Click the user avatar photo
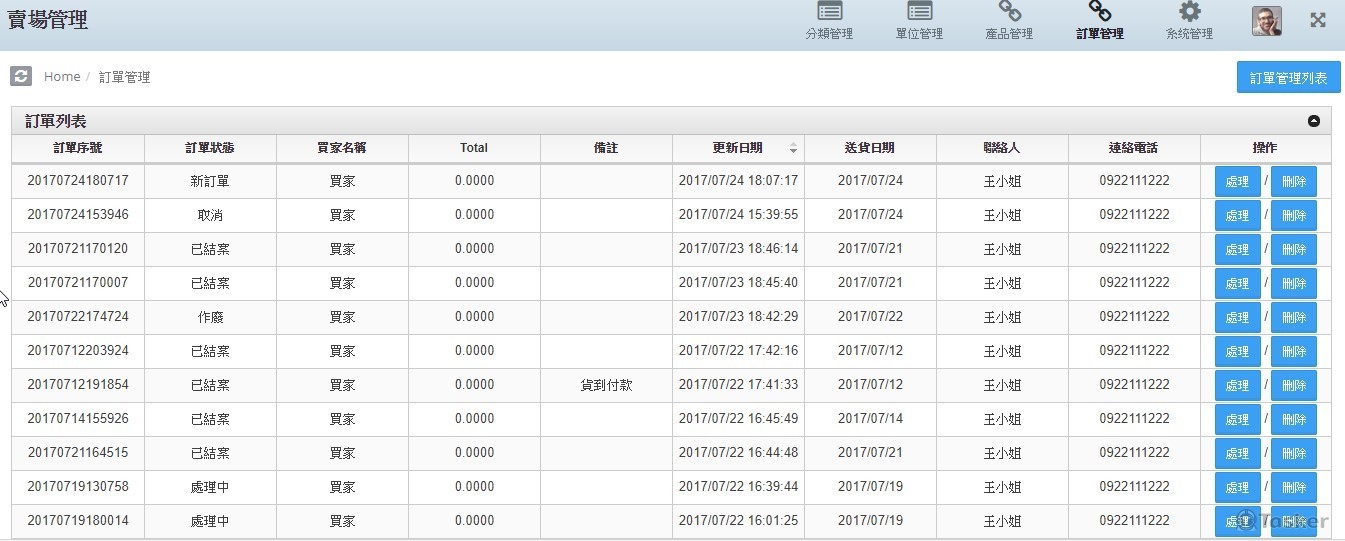 tap(1266, 21)
